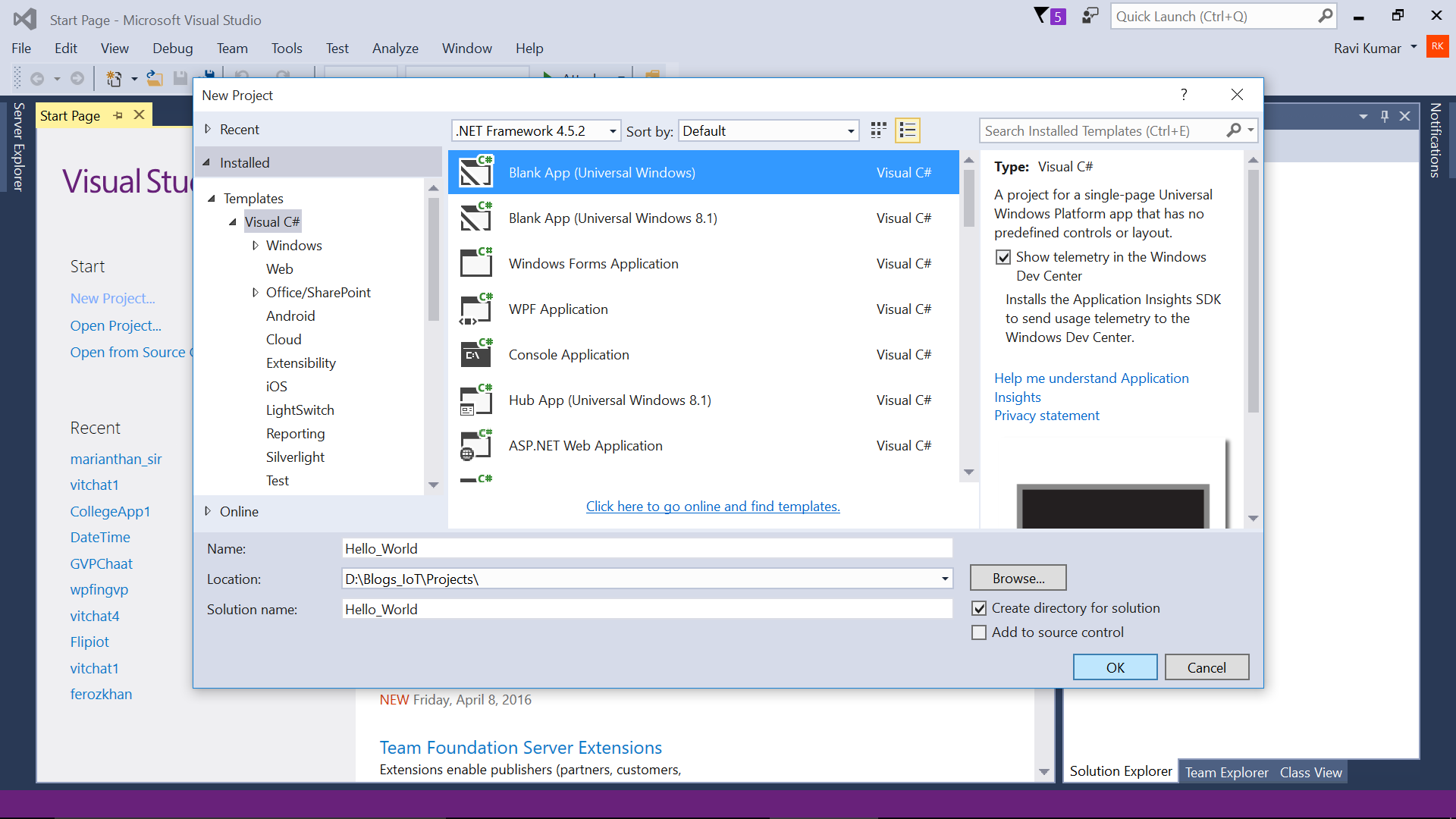Screen dimensions: 1456x819
Task: Click the template search magnifier icon
Action: point(1234,130)
